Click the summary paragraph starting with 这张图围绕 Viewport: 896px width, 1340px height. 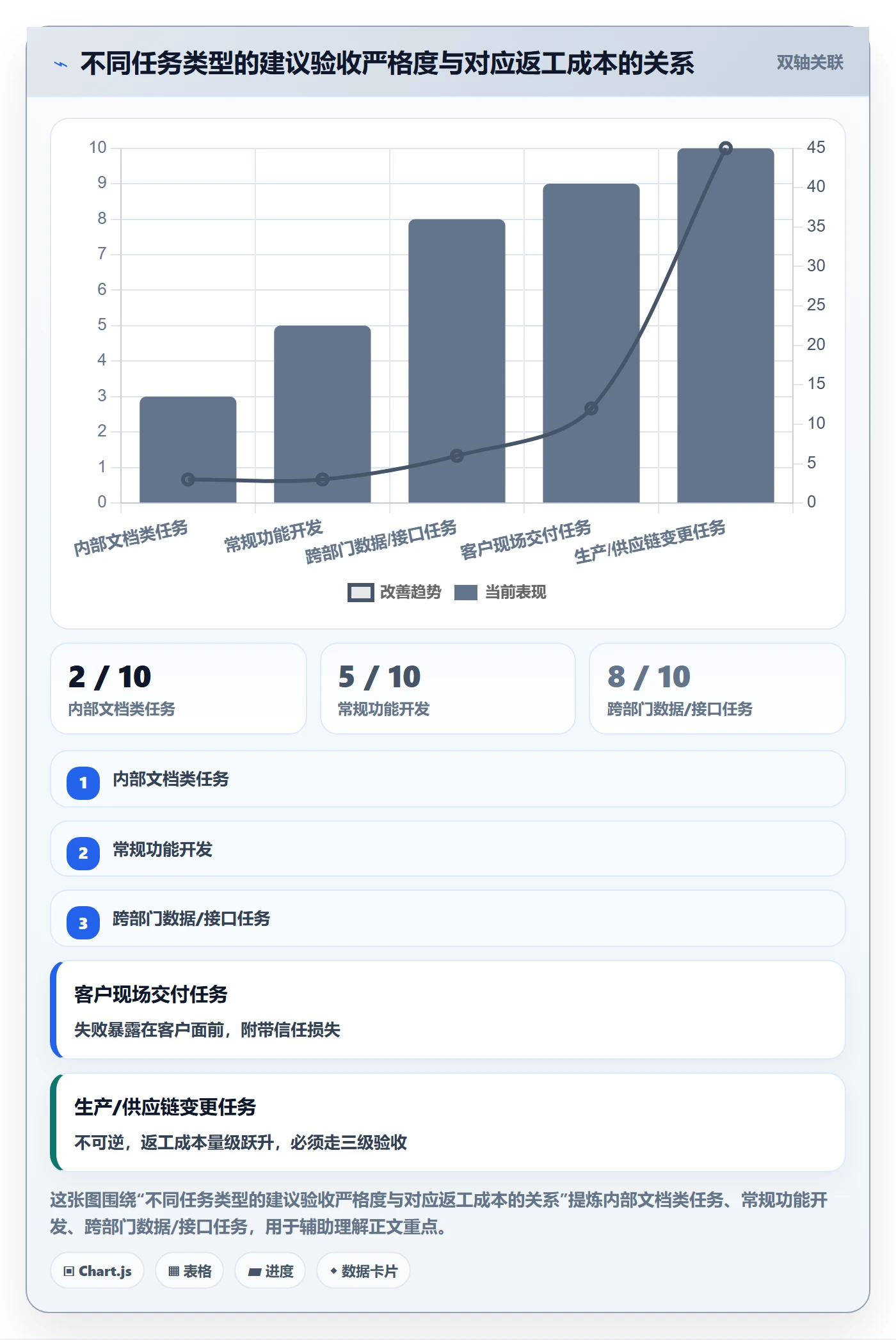click(x=439, y=1213)
